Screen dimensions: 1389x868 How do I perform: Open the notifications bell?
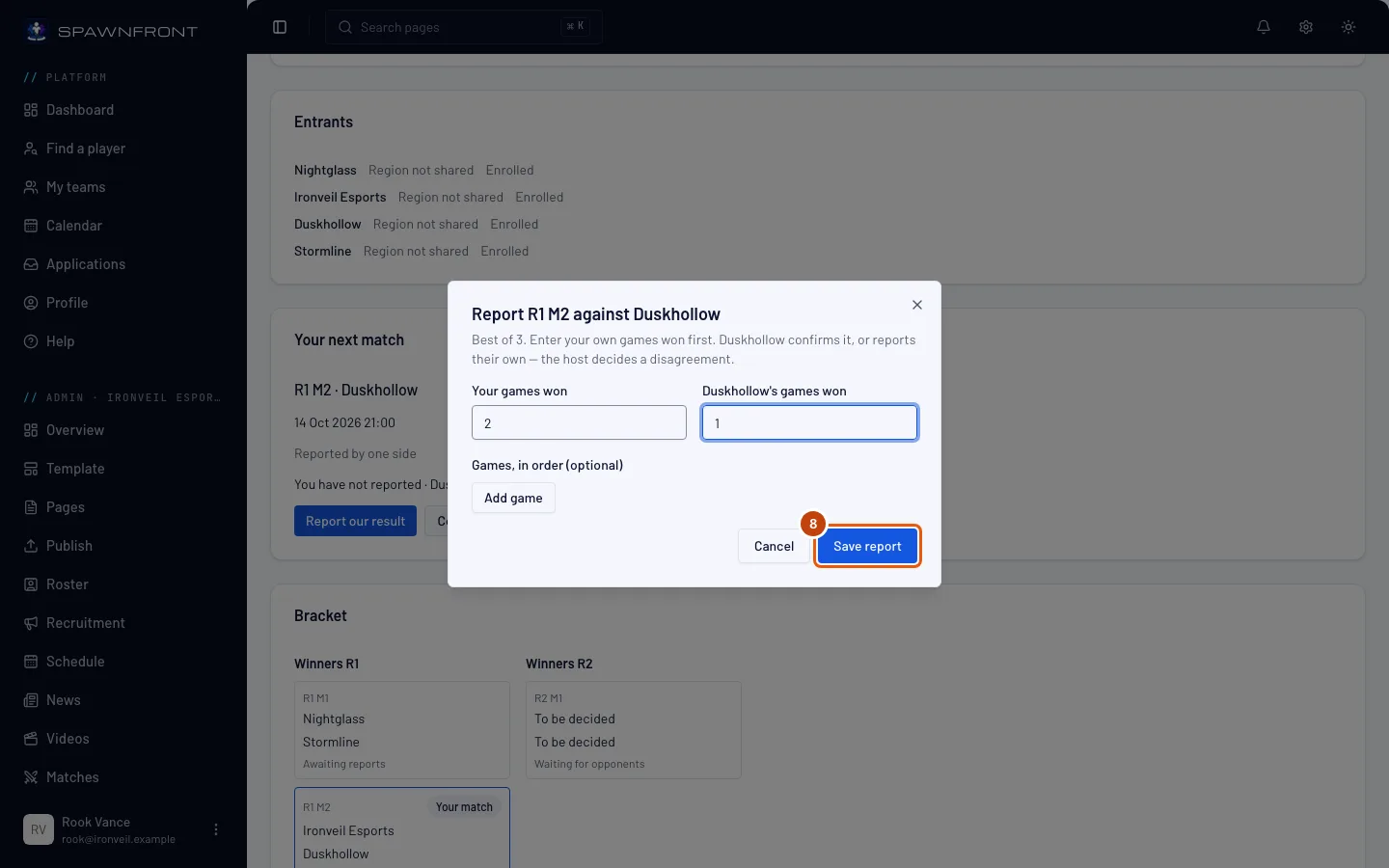(x=1264, y=27)
